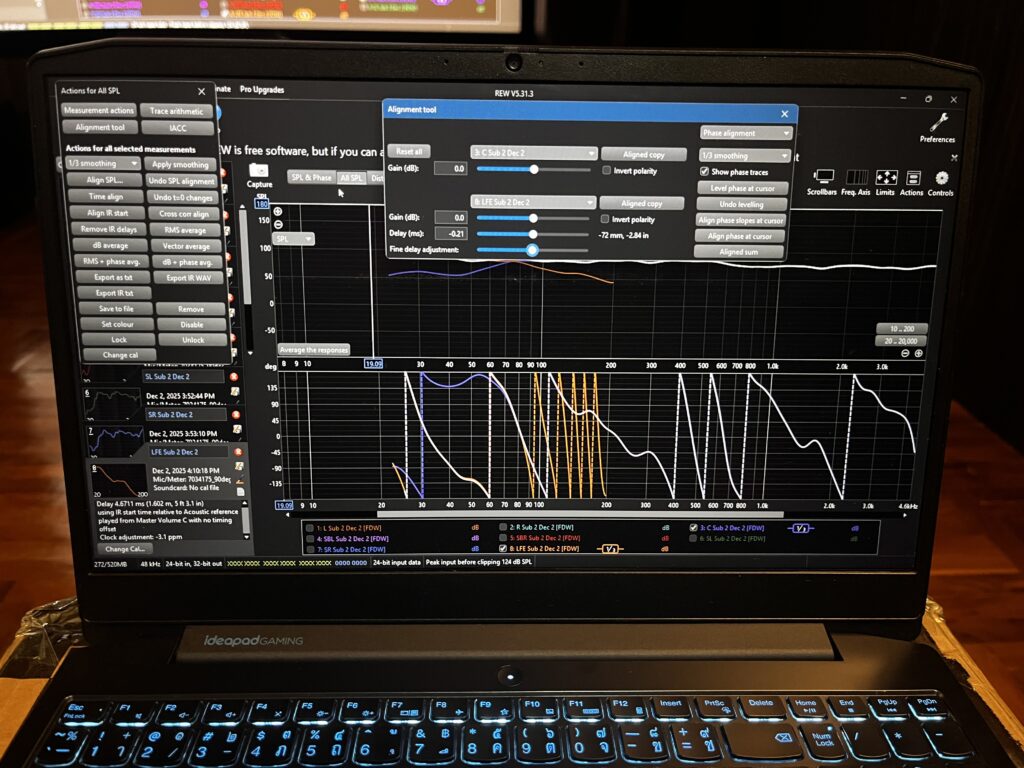Click the LFE Sub 2 Delay slider
The width and height of the screenshot is (1024, 768).
(x=533, y=234)
